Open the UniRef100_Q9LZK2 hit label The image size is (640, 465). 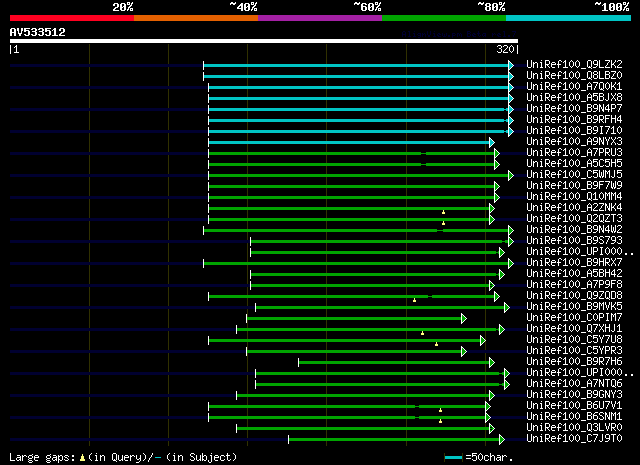(574, 64)
